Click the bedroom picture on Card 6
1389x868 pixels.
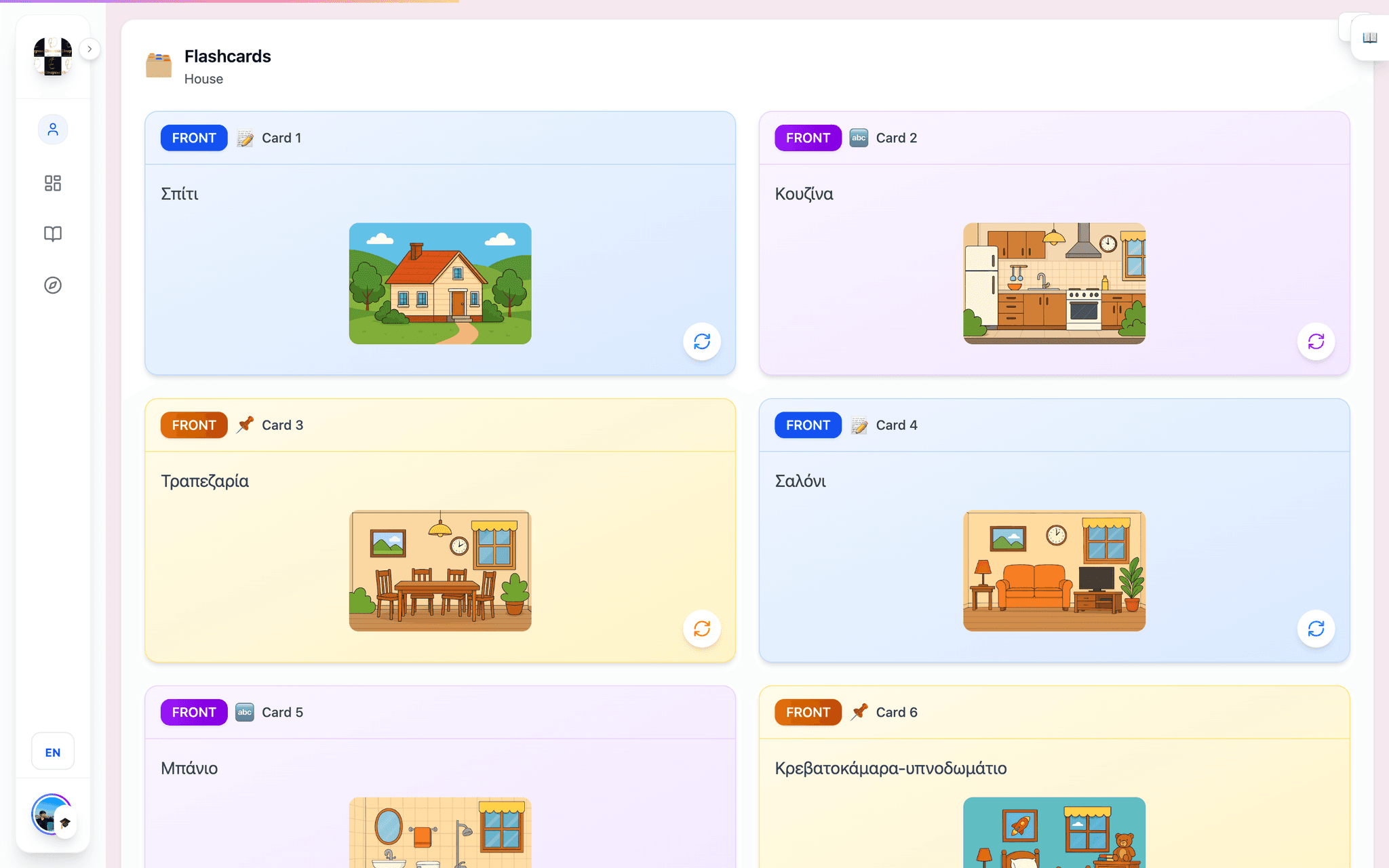(1054, 833)
